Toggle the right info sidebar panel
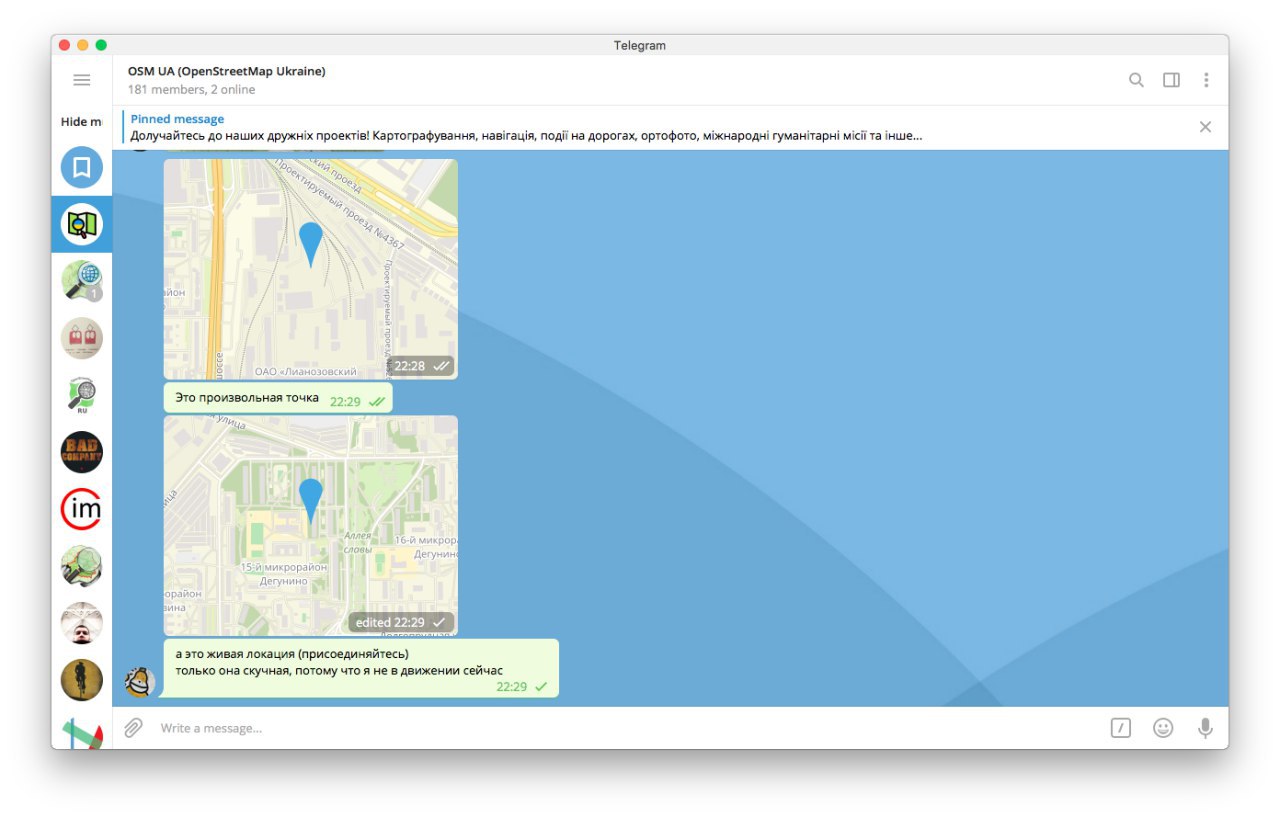 pos(1171,80)
